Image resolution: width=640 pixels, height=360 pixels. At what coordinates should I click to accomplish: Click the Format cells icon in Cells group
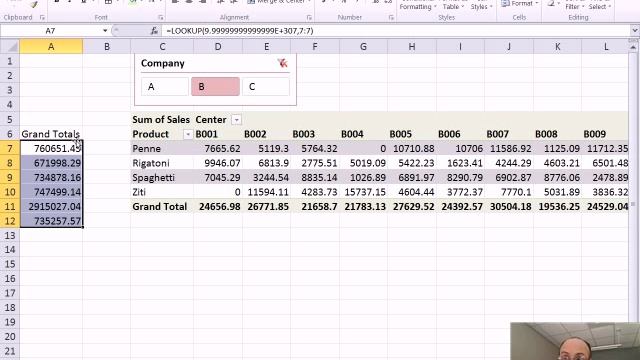[505, 3]
